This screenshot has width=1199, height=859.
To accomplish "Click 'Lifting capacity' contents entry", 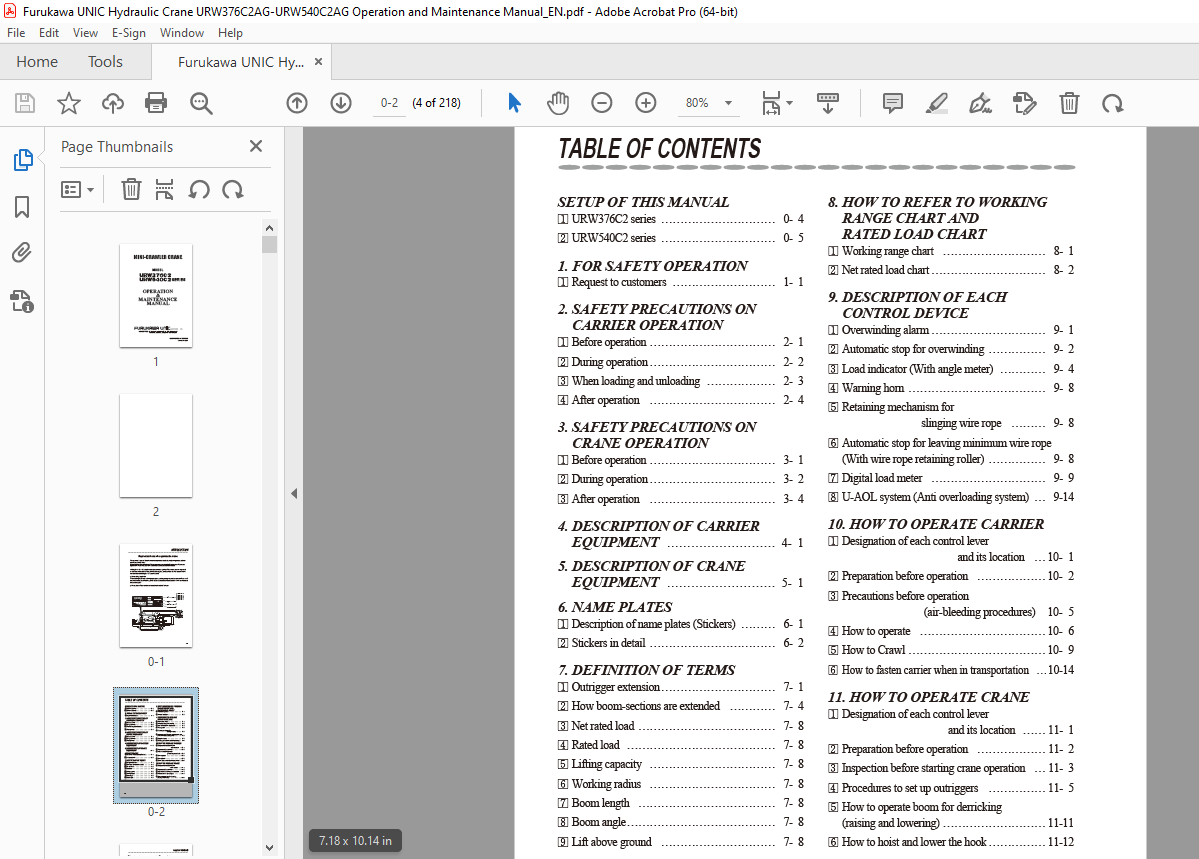I will [681, 764].
